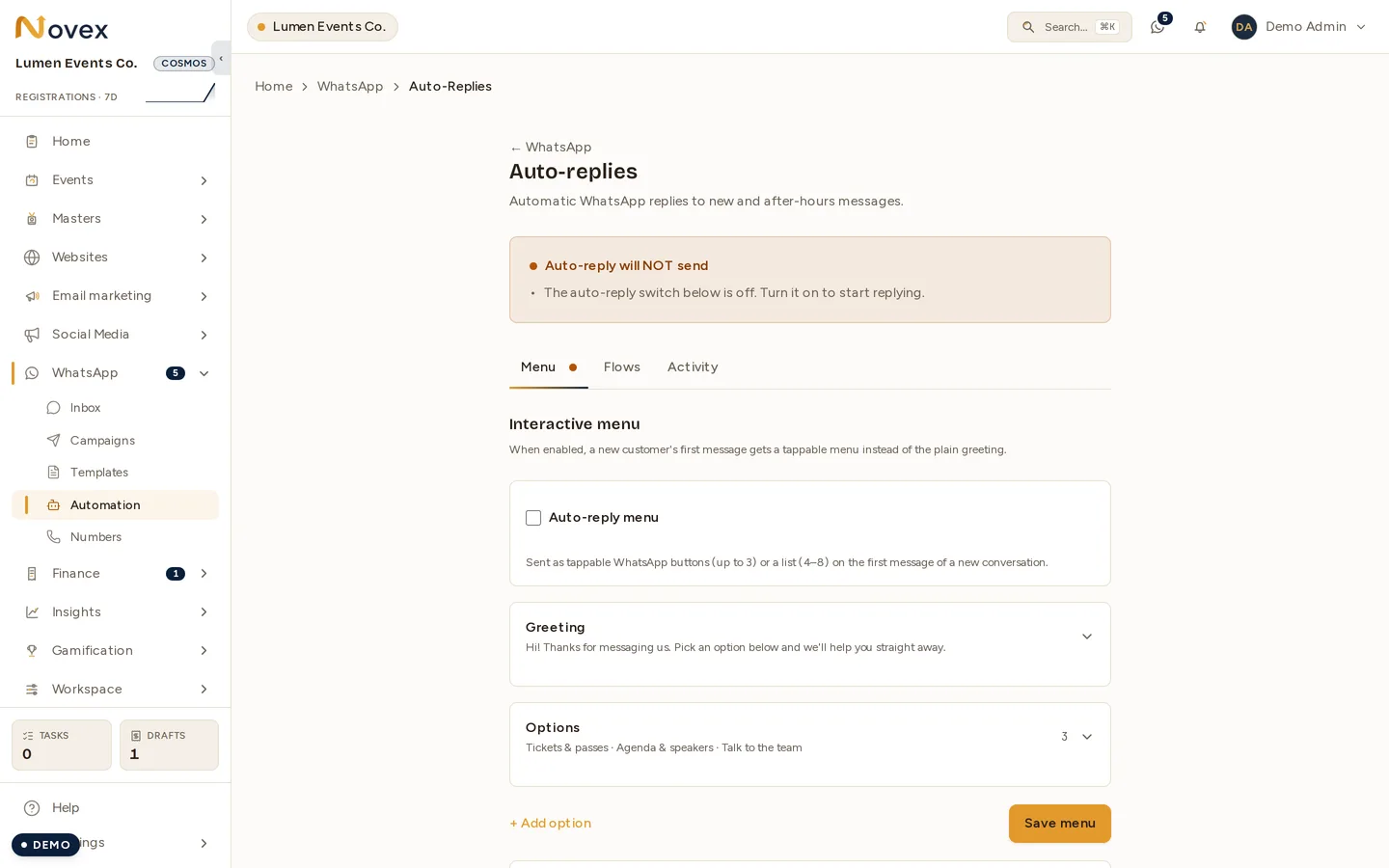
Task: Go back via the ← WhatsApp link
Action: point(551,148)
